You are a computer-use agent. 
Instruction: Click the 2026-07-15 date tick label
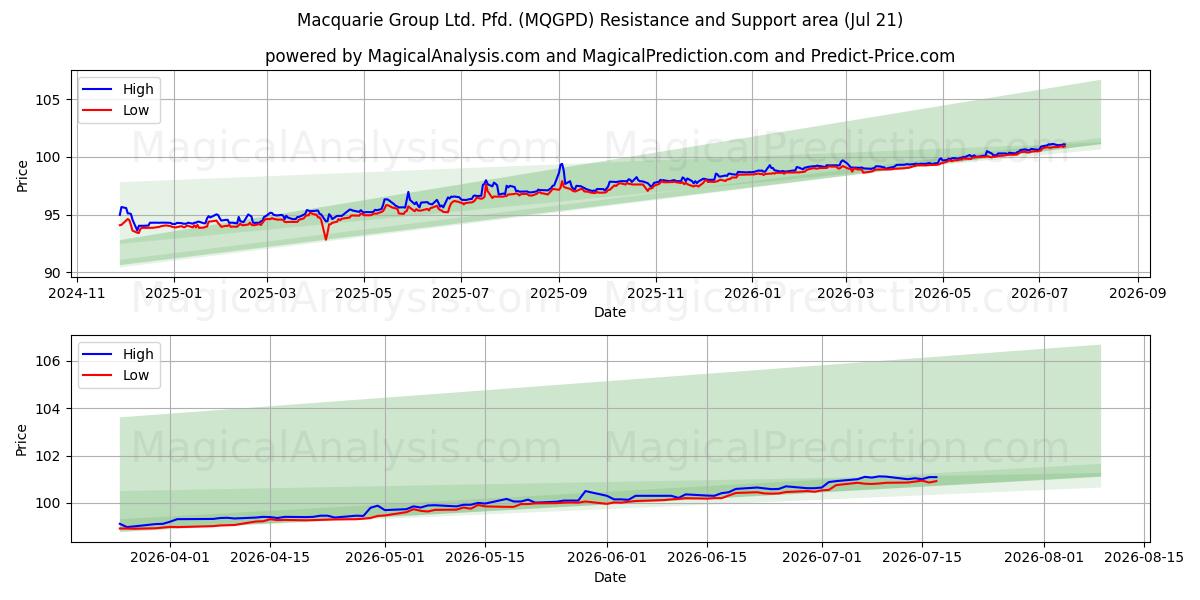tap(922, 558)
